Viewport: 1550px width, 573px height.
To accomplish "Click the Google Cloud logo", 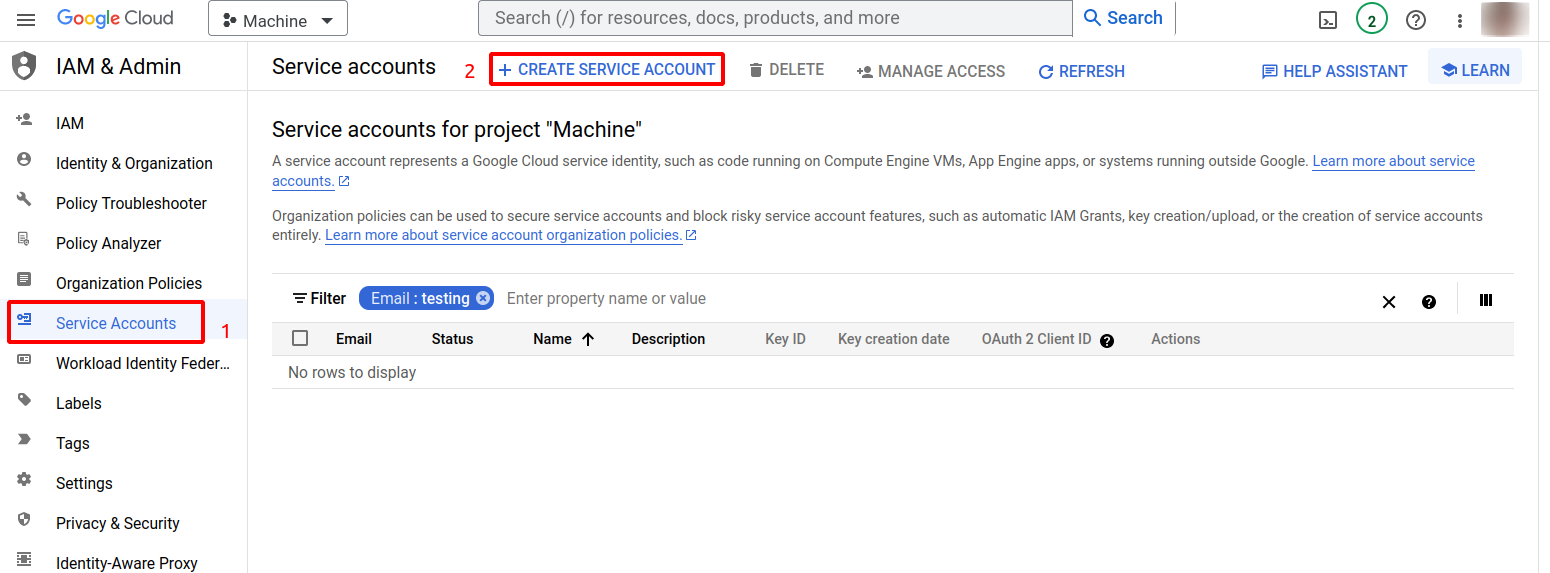I will 115,18.
